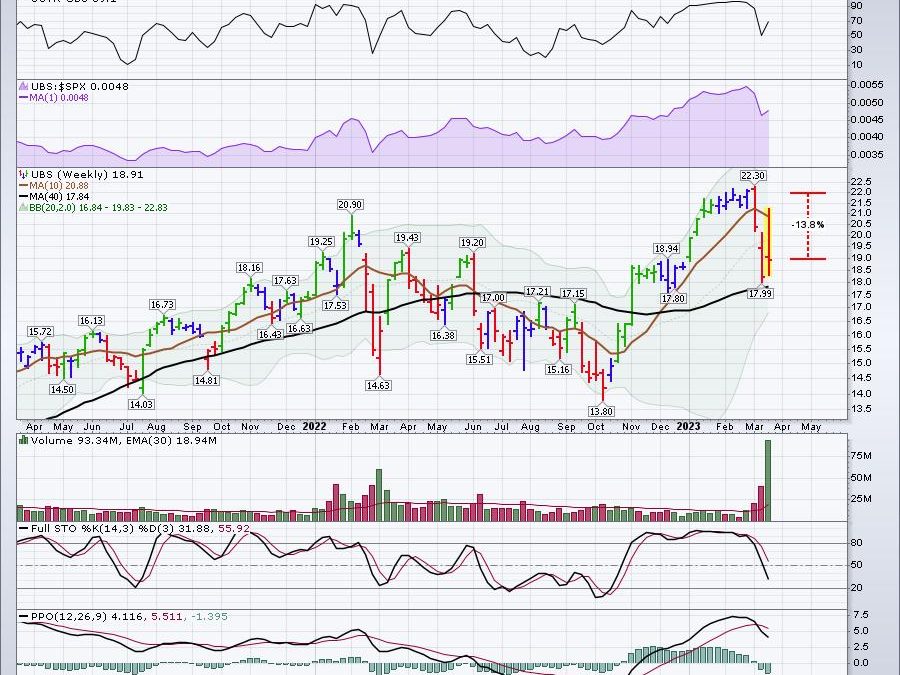This screenshot has width=900, height=675.
Task: Click the 17.15 high price label
Action: coord(573,294)
